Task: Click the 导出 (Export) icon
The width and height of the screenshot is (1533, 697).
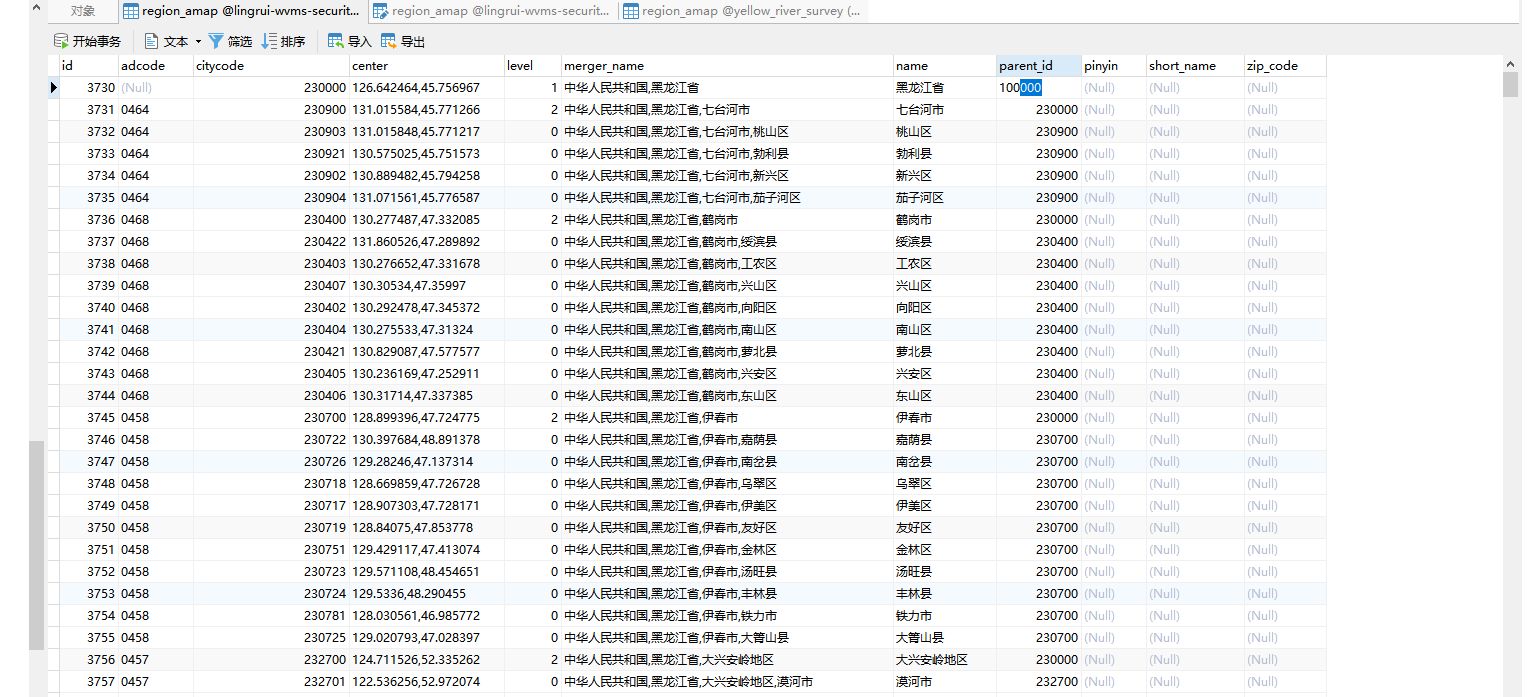Action: [386, 41]
